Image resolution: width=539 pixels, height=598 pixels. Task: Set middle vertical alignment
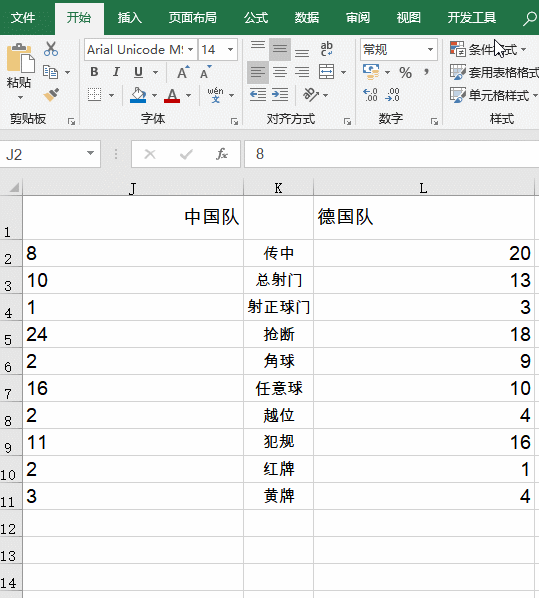point(280,49)
